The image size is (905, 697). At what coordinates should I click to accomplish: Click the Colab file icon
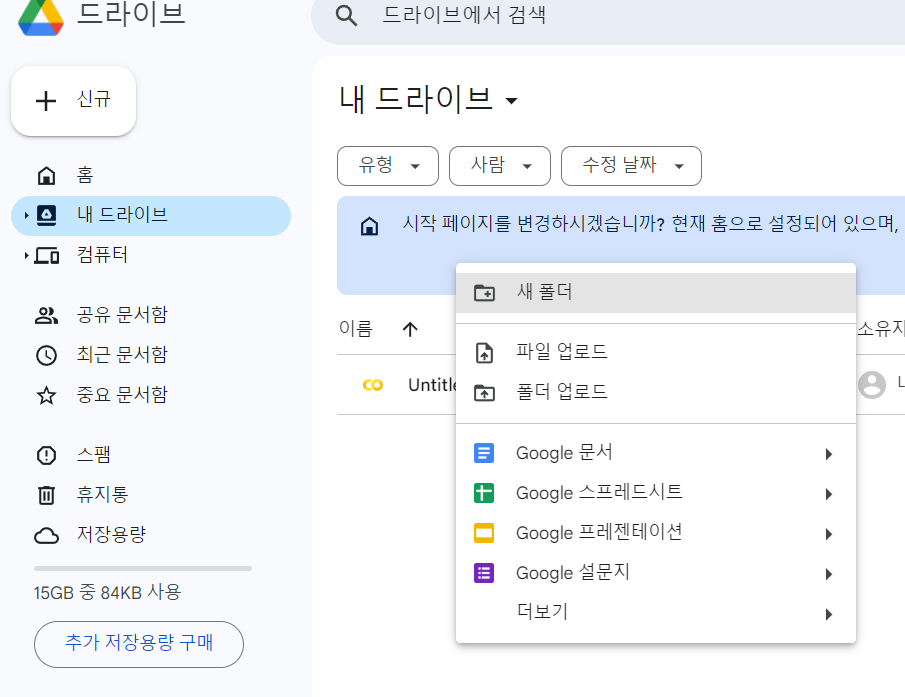(373, 385)
